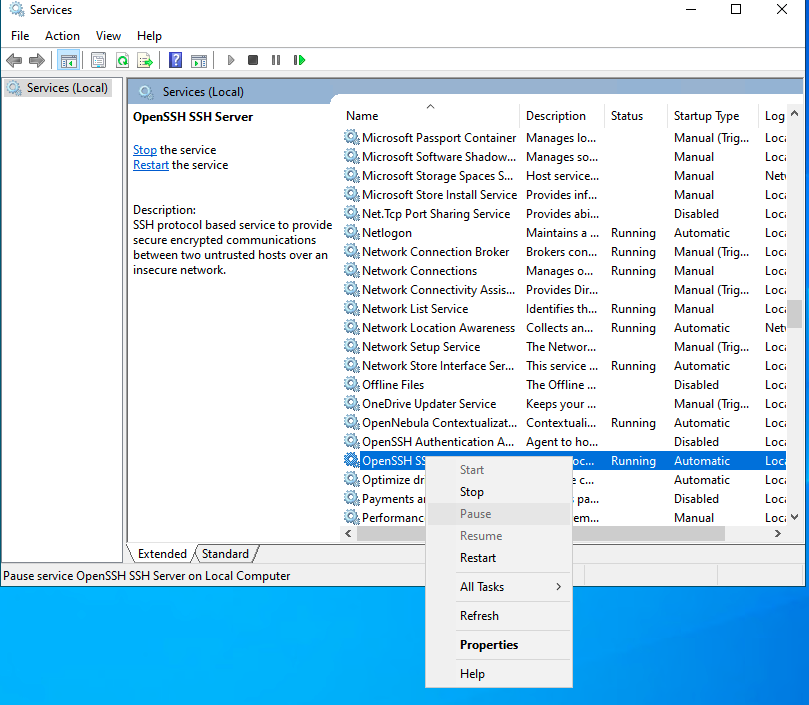
Task: Choose Properties in the context menu
Action: 499,645
